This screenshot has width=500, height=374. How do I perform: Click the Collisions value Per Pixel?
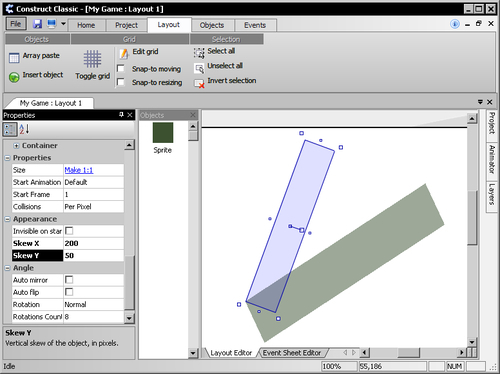[x=93, y=207]
